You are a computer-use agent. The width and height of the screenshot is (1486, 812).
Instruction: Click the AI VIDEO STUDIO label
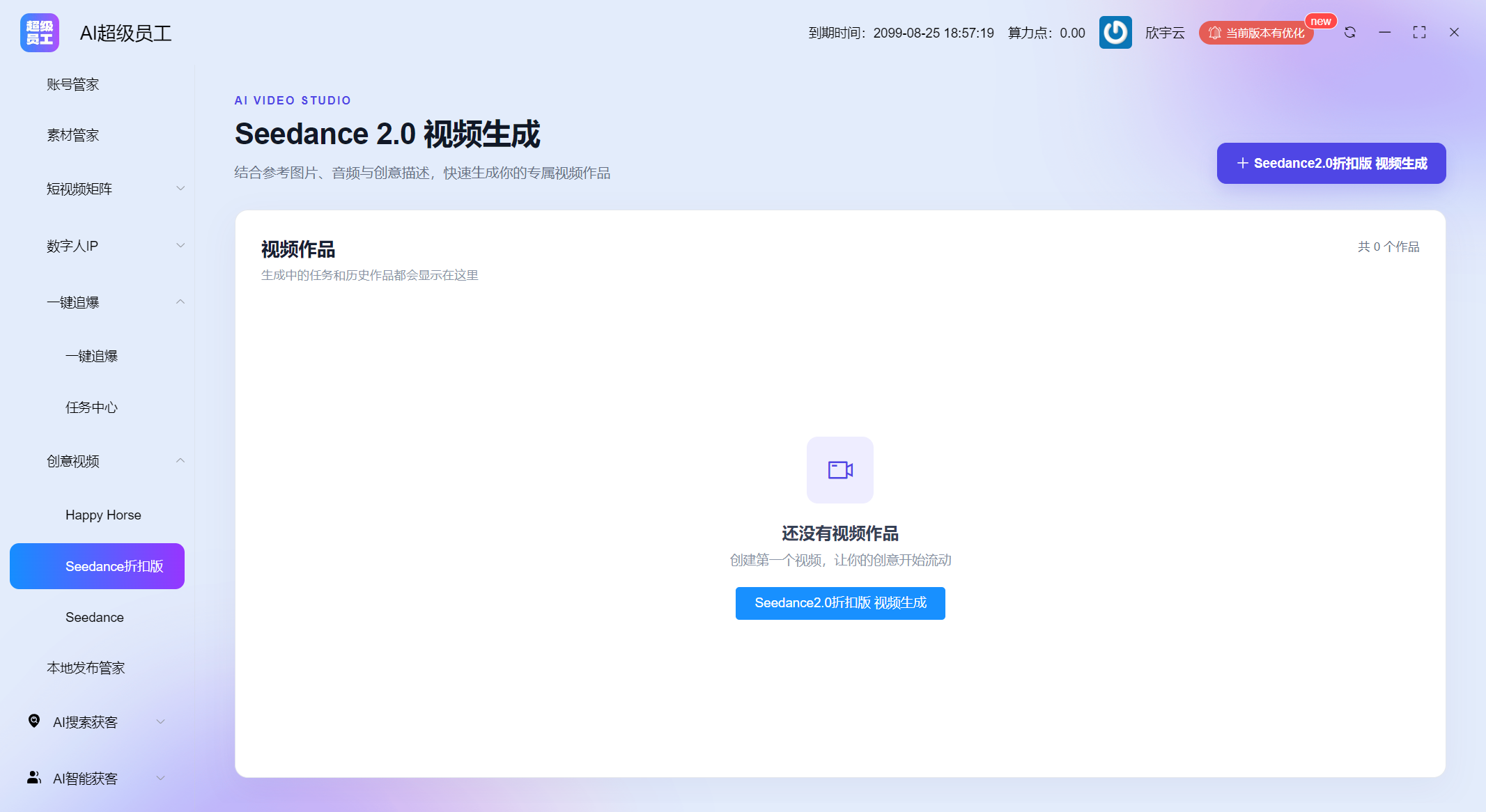point(293,100)
